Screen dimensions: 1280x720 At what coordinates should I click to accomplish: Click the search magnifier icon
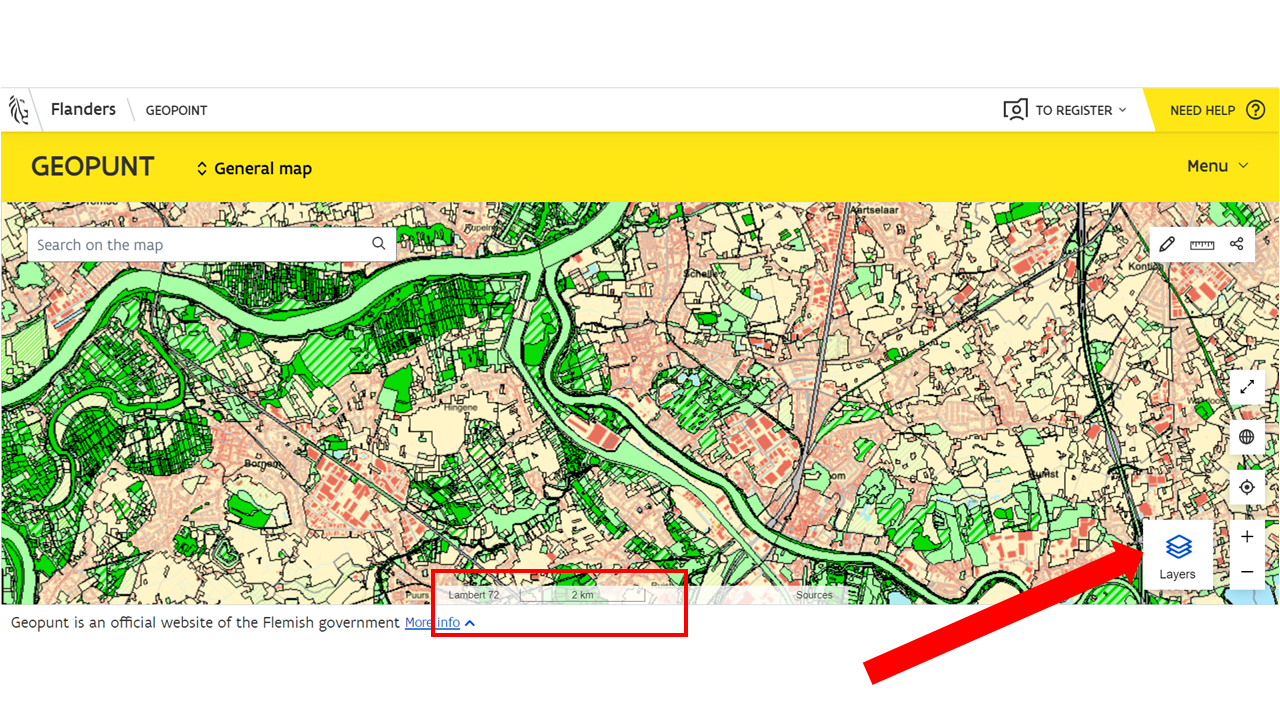coord(378,243)
